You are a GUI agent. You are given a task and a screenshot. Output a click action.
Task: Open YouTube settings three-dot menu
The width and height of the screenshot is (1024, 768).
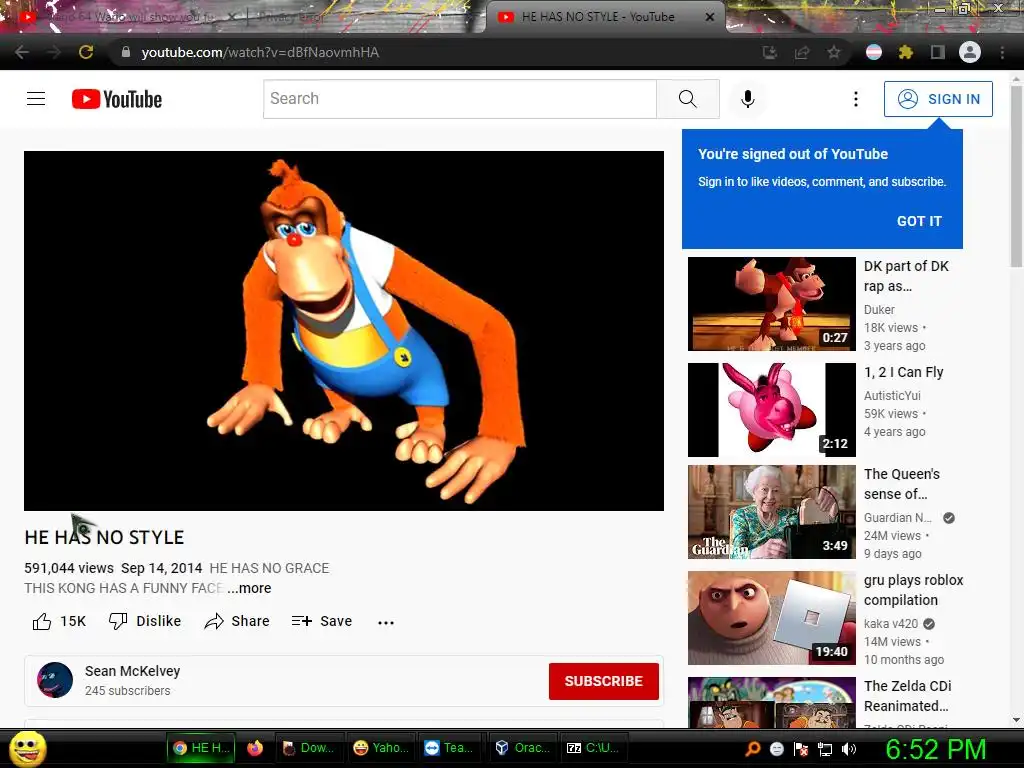pos(856,99)
